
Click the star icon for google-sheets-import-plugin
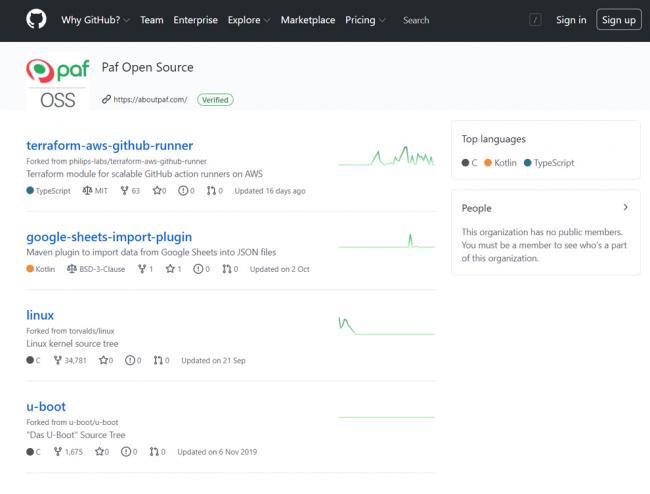click(170, 269)
